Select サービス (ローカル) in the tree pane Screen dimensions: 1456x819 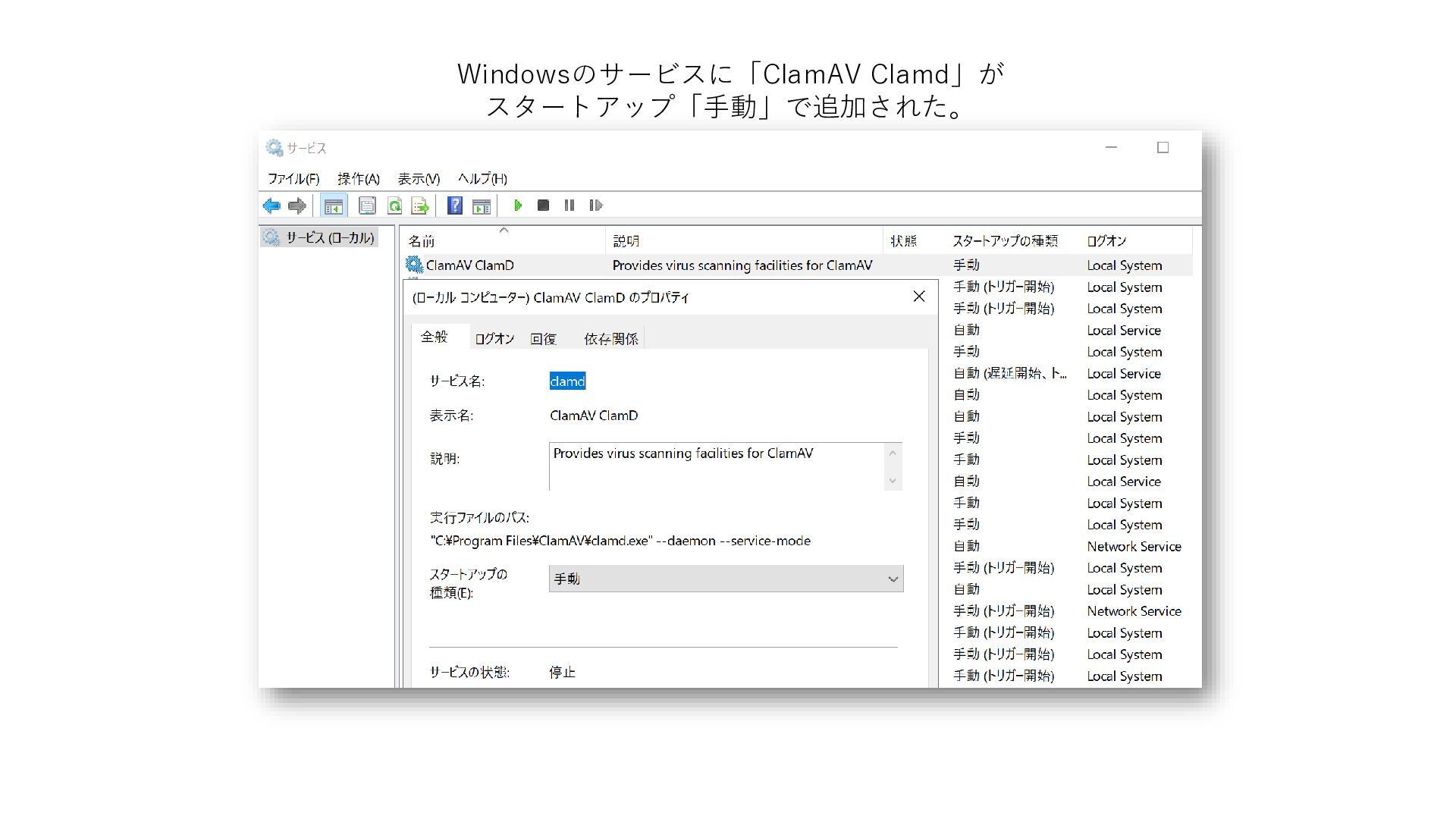click(x=329, y=238)
